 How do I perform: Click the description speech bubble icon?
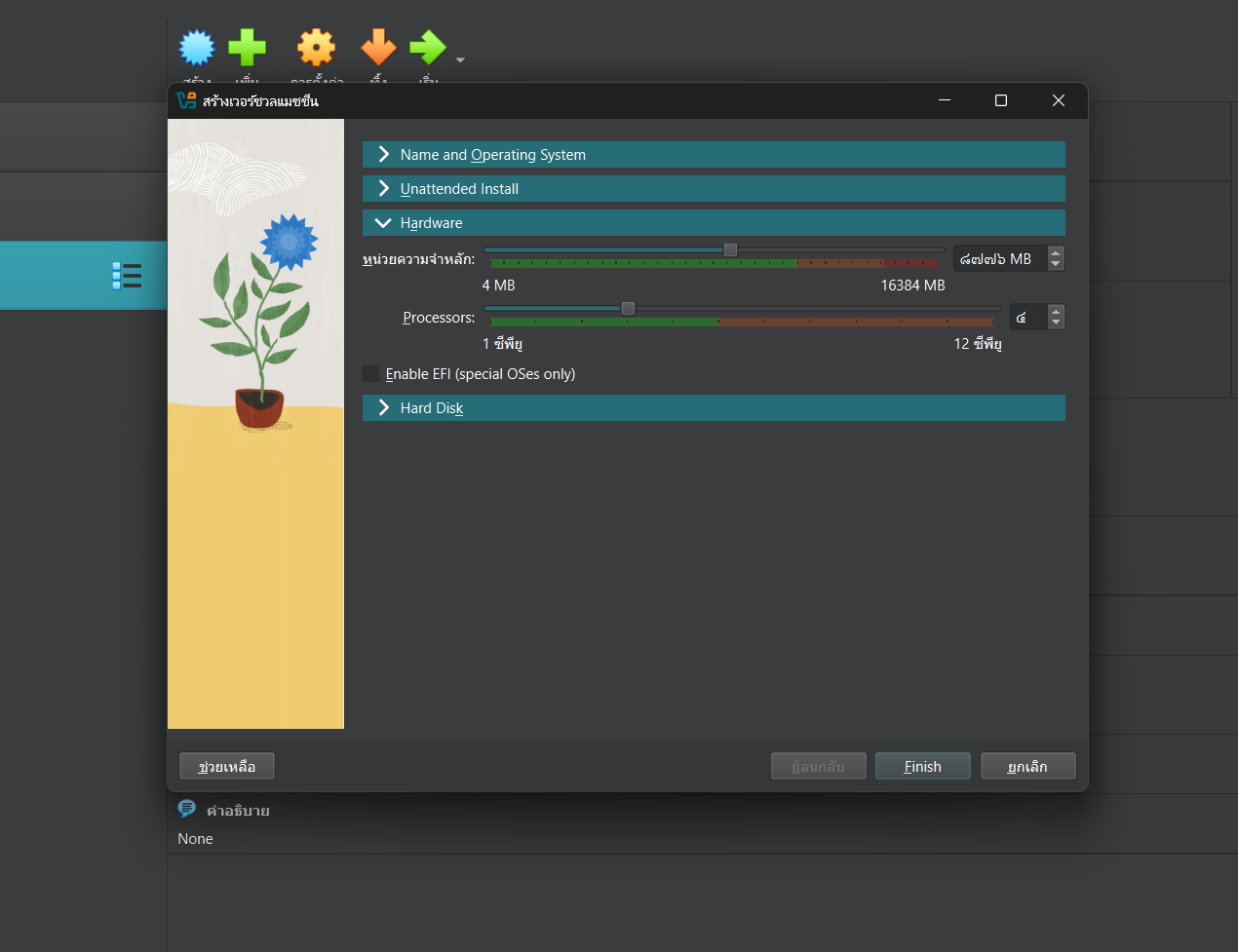point(187,809)
